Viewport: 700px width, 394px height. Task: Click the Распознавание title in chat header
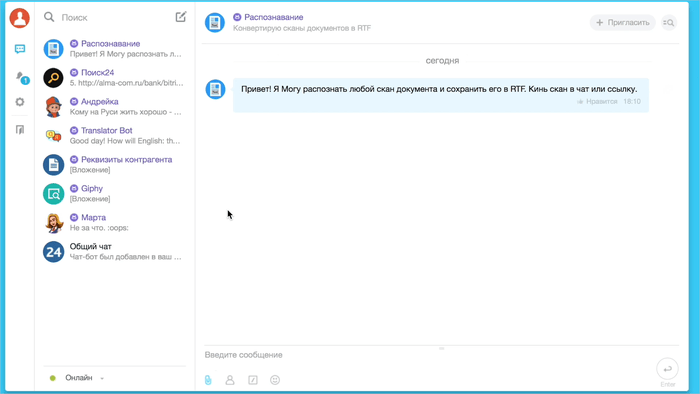274,17
